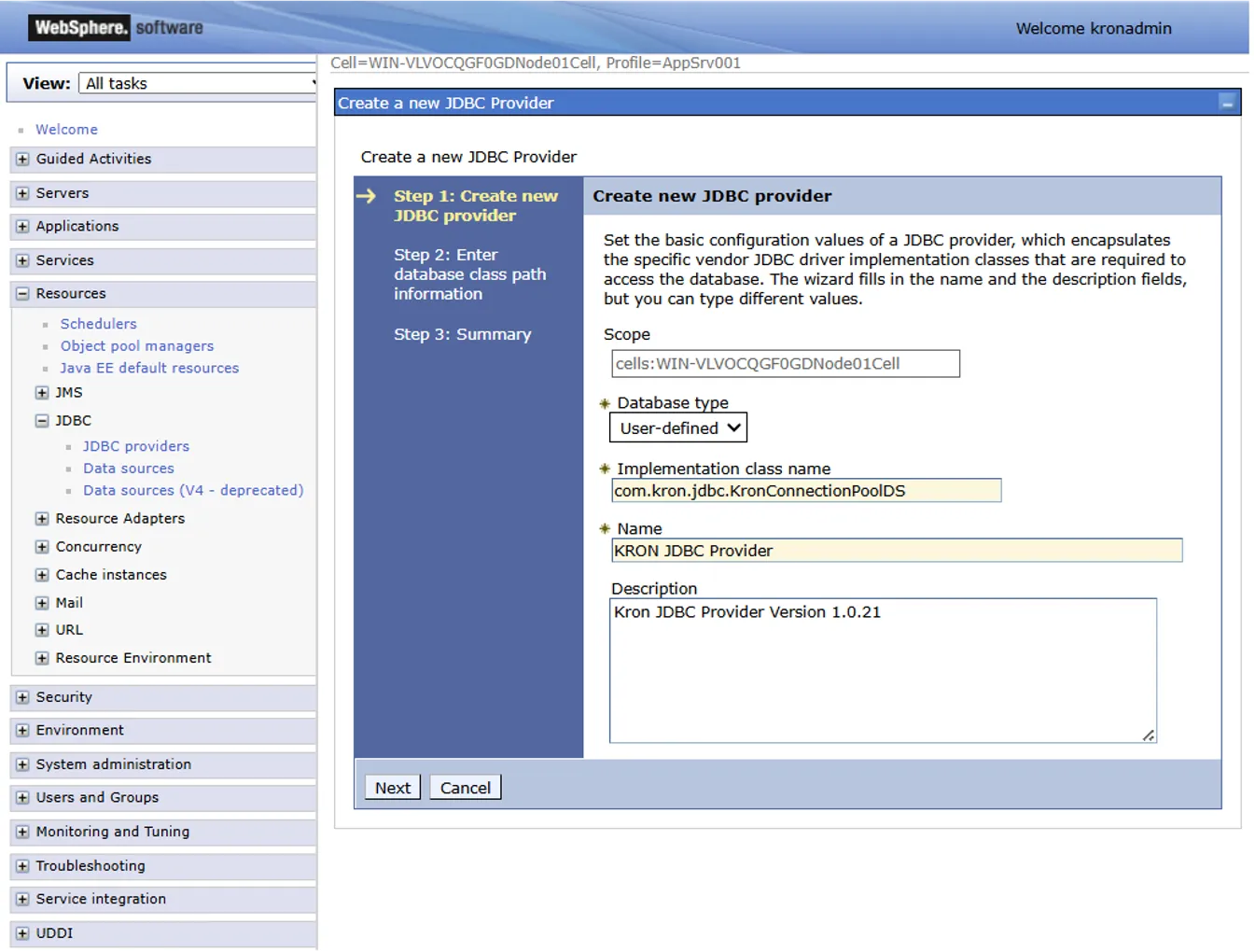Image resolution: width=1255 pixels, height=952 pixels.
Task: Expand the Cache instances node
Action: point(42,575)
